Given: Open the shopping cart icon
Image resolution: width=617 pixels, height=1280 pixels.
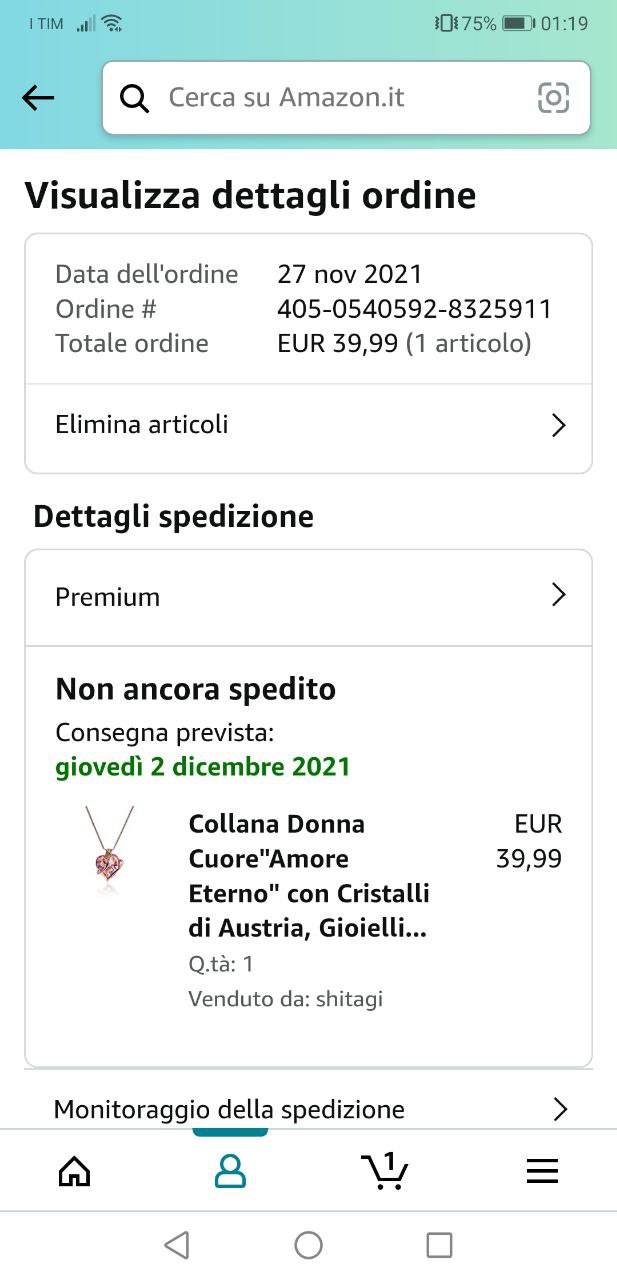Looking at the screenshot, I should (385, 1171).
